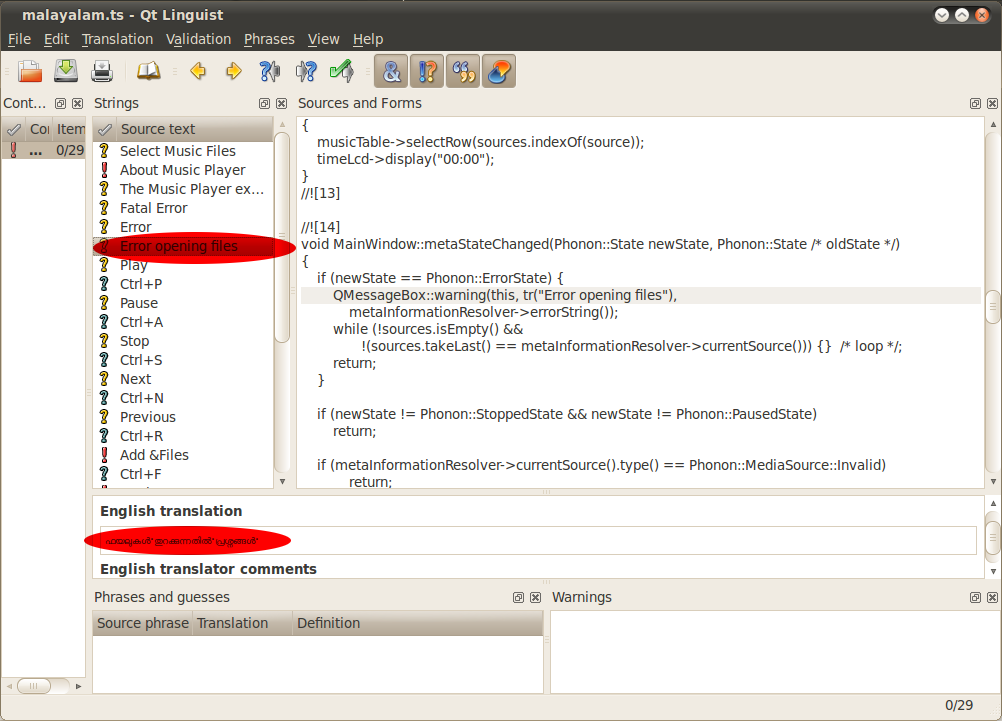Screen dimensions: 1002x721
Task: Float the Warnings panel
Action: pyautogui.click(x=975, y=598)
